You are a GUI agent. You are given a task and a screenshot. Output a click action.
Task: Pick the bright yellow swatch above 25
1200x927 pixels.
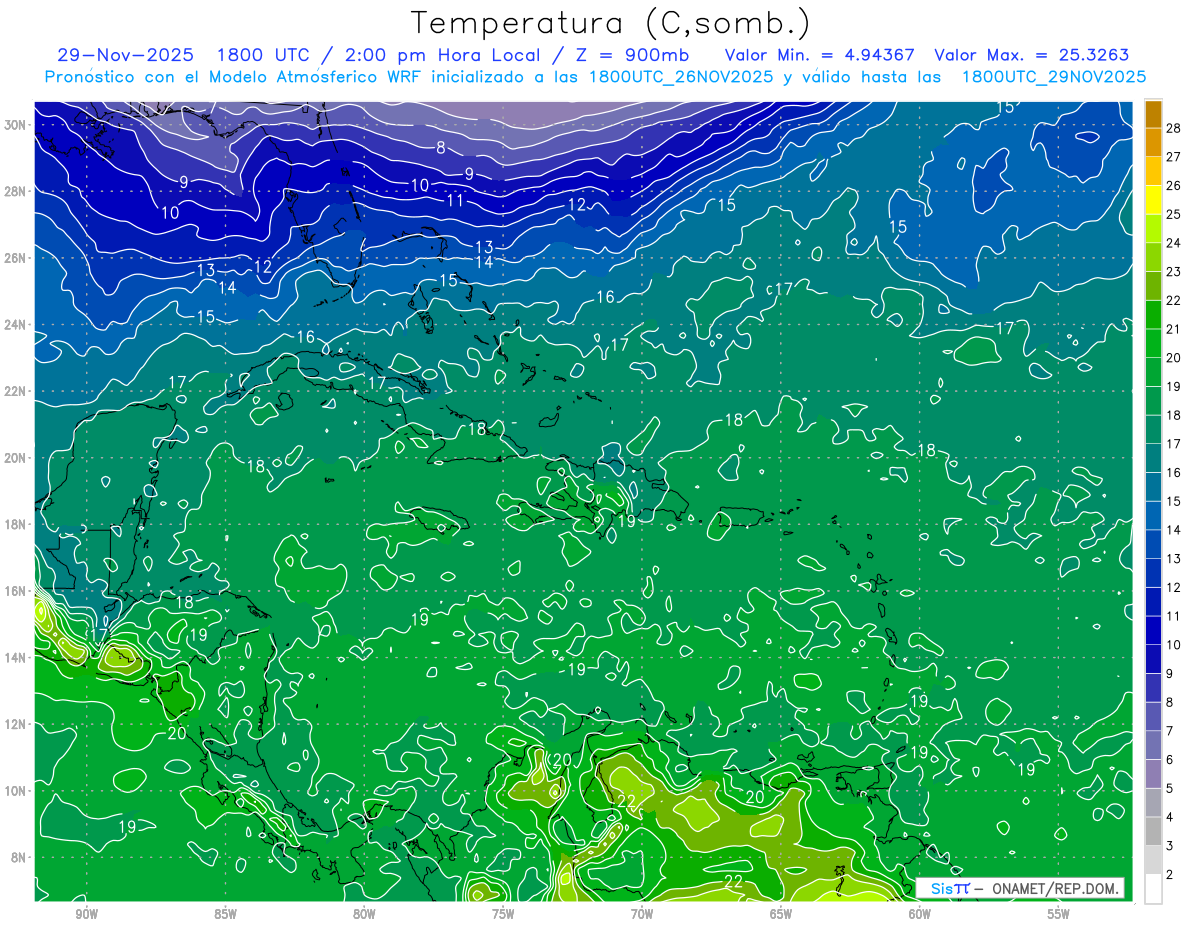(1153, 200)
